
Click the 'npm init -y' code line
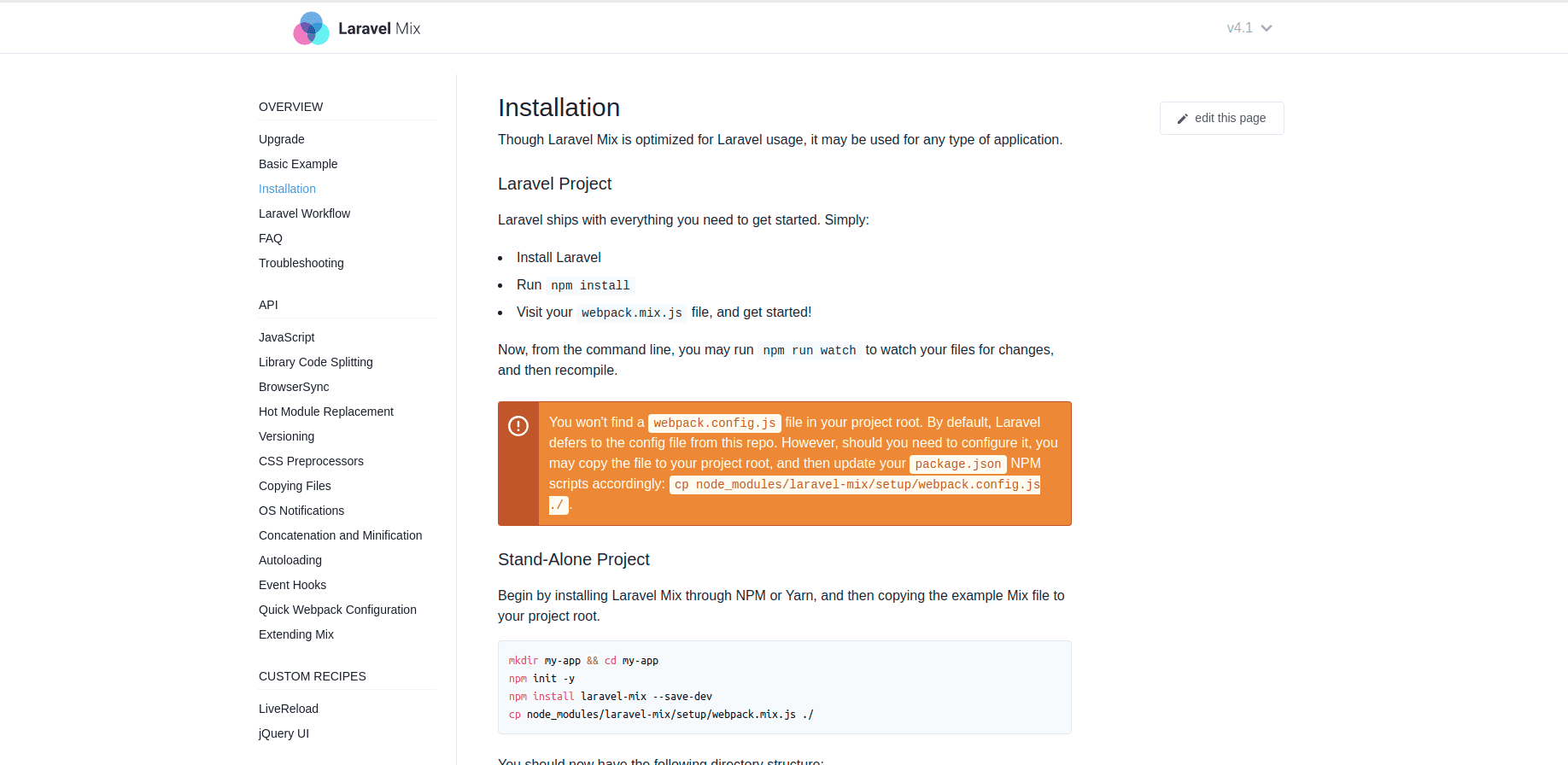[x=541, y=679]
